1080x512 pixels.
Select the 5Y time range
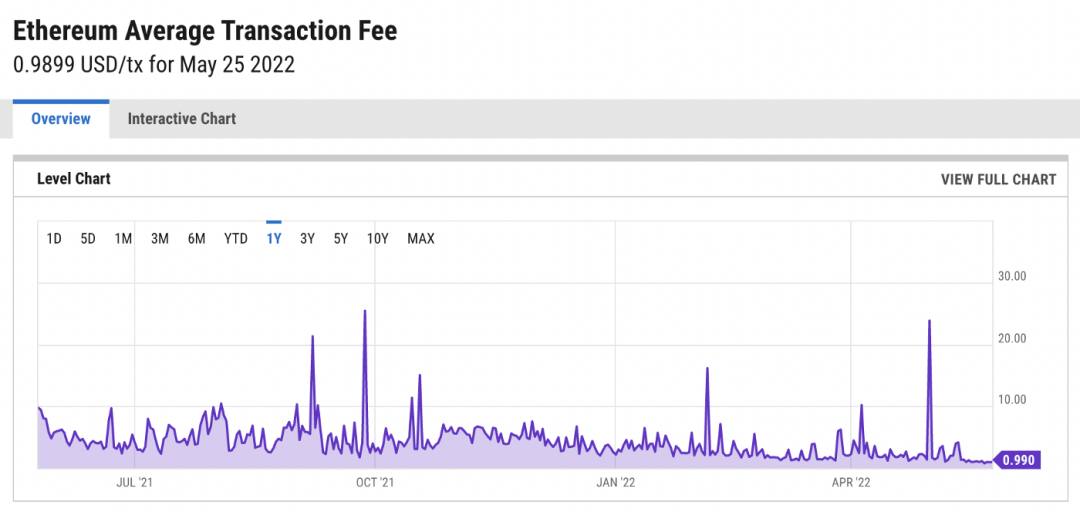[x=341, y=239]
